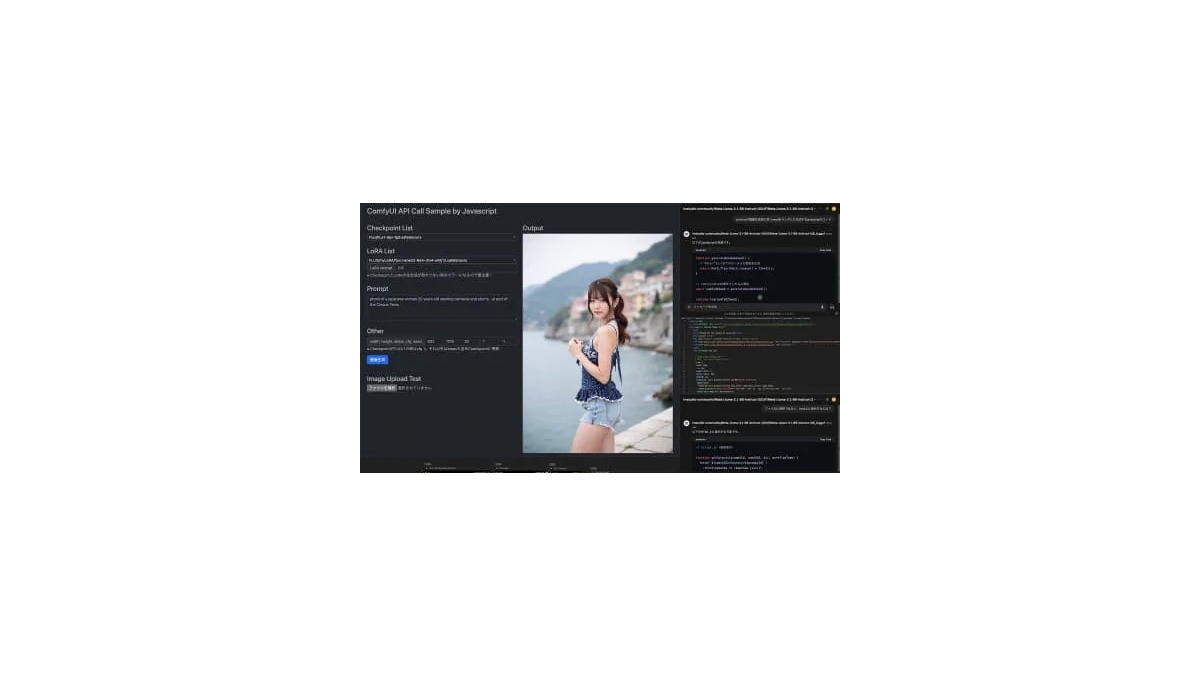Click the Image Upload Test heading
The height and width of the screenshot is (675, 1200).
pyautogui.click(x=393, y=379)
